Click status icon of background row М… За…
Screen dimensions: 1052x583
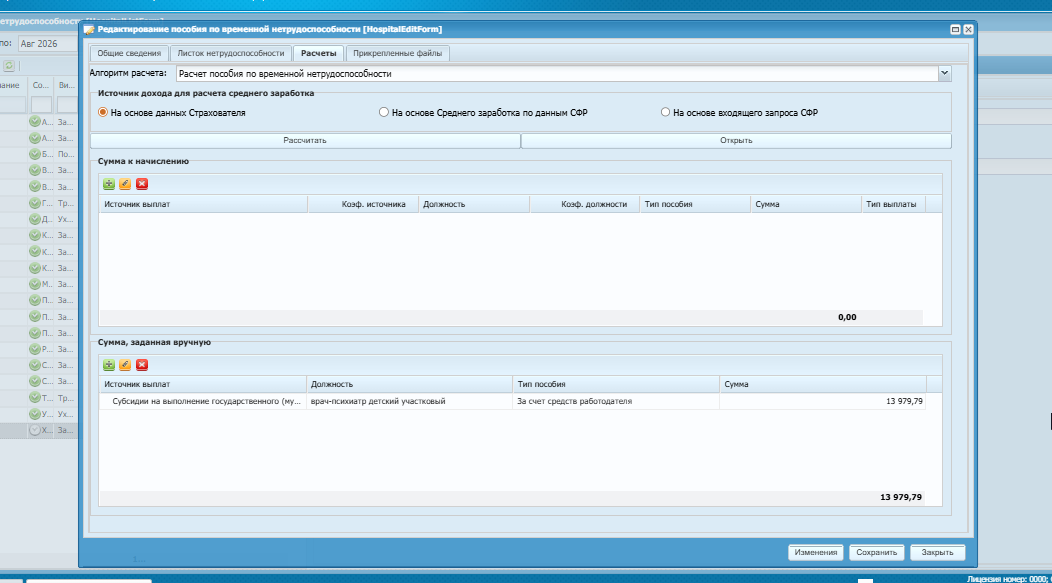tap(35, 284)
